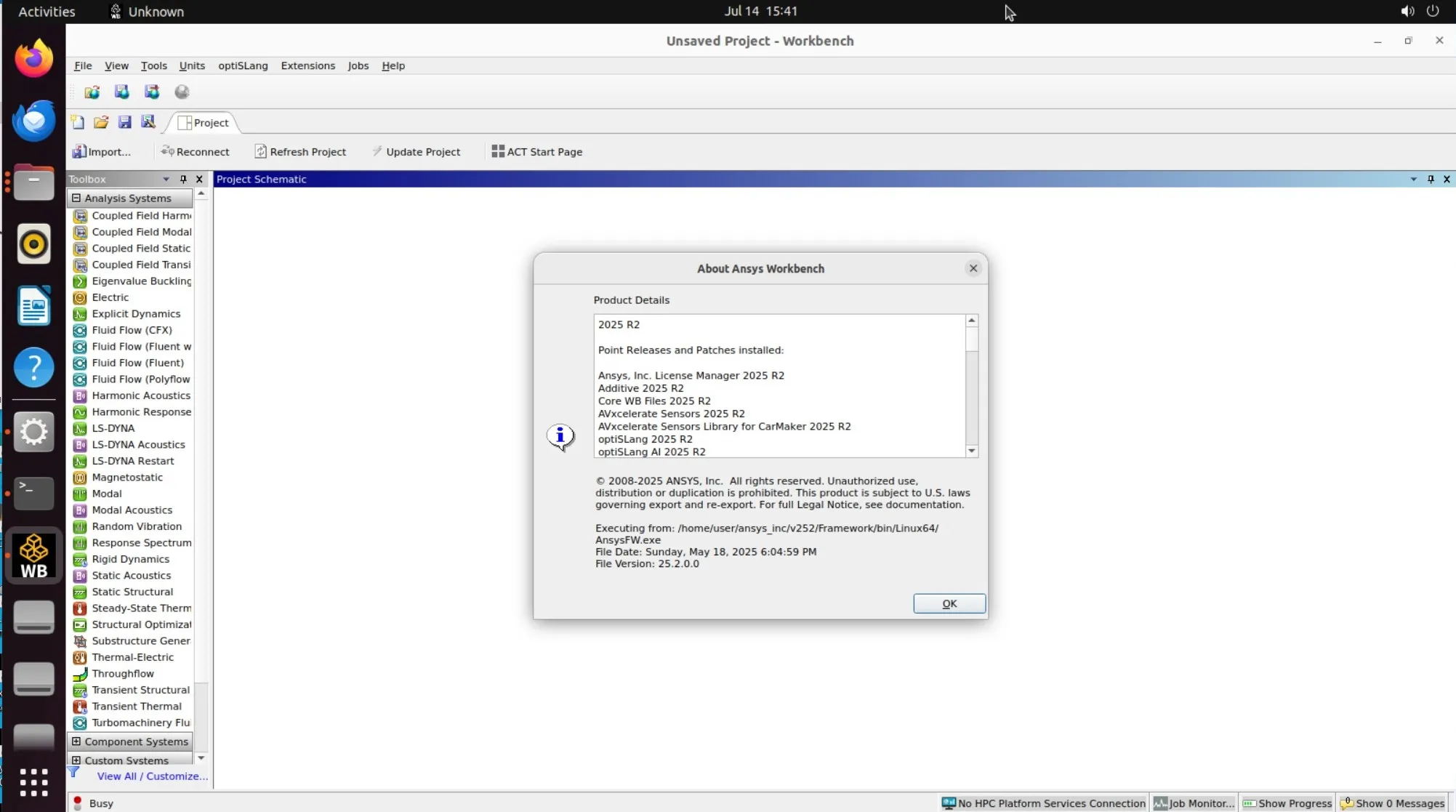Toggle the Toolbox panel pin
The width and height of the screenshot is (1456, 812).
[x=183, y=179]
